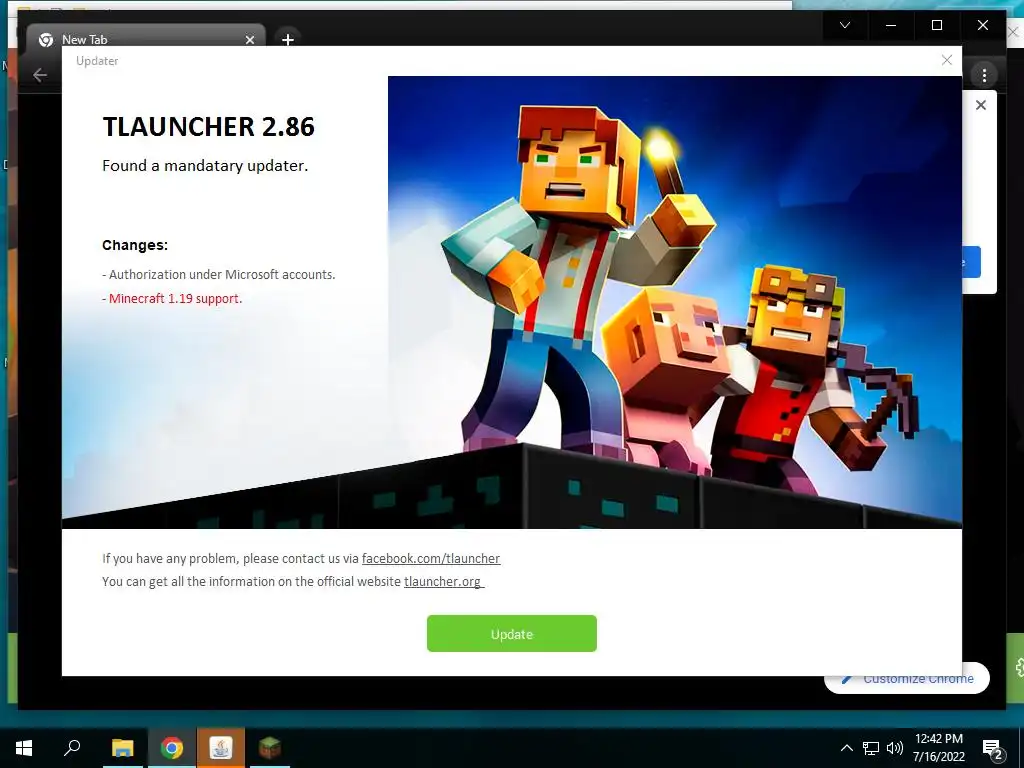Close the New Tab in Chrome
Viewport: 1024px width, 768px height.
pos(249,40)
